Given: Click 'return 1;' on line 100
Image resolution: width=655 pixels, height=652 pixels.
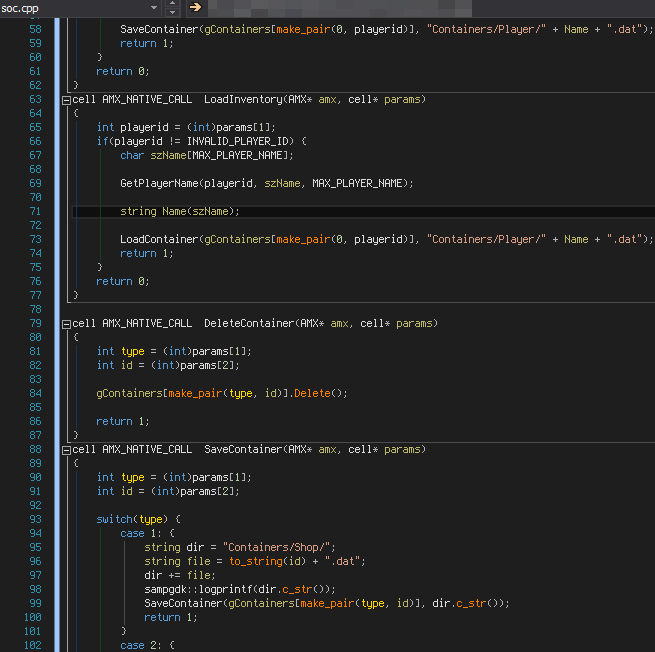Looking at the screenshot, I should [170, 617].
